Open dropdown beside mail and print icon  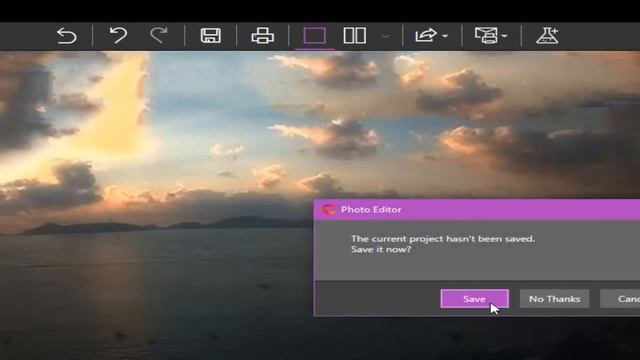[504, 36]
